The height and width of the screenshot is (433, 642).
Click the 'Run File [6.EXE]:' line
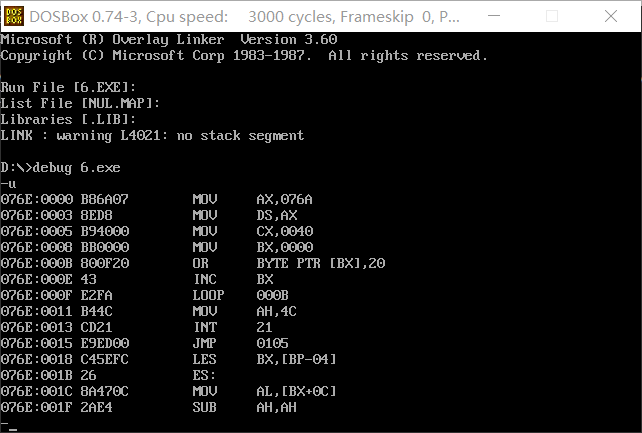(68, 87)
